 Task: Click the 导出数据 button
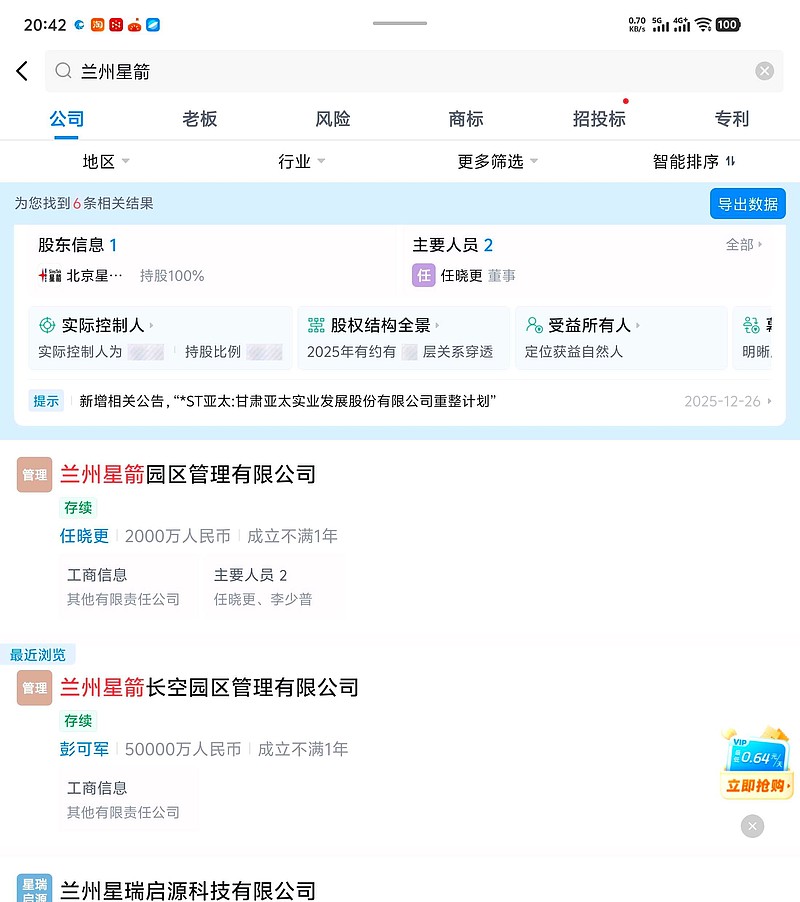(x=748, y=204)
